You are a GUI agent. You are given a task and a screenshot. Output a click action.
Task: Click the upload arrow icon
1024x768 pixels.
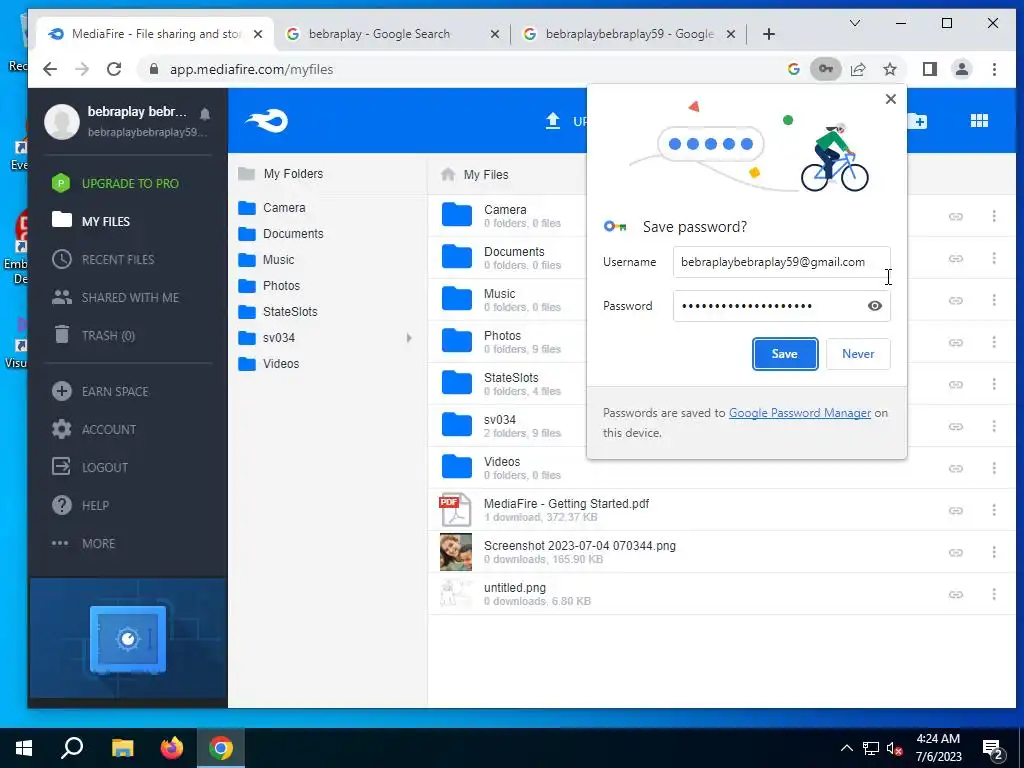click(552, 121)
